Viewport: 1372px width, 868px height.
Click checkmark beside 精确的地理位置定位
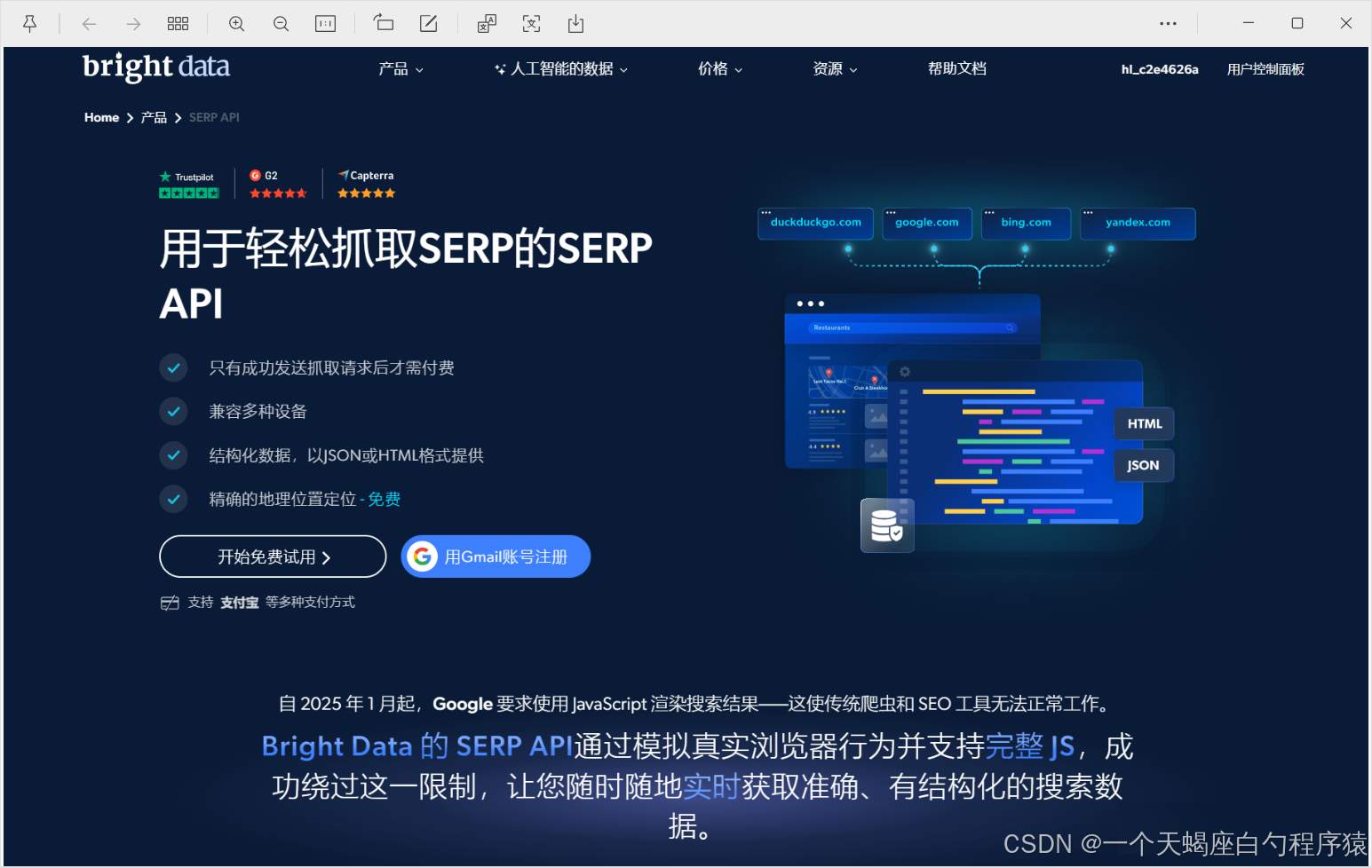coord(173,499)
